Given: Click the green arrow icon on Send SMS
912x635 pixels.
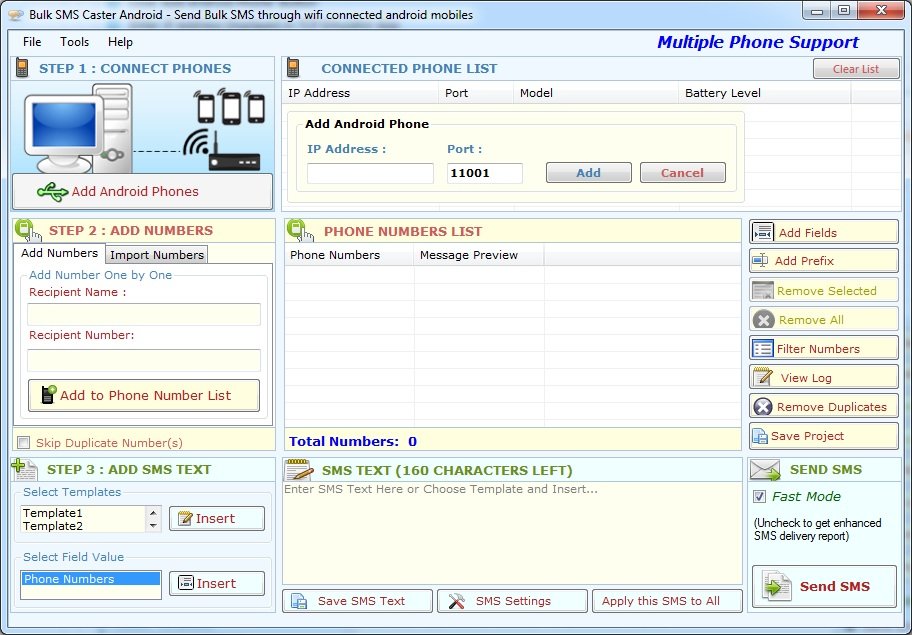Looking at the screenshot, I should [777, 586].
